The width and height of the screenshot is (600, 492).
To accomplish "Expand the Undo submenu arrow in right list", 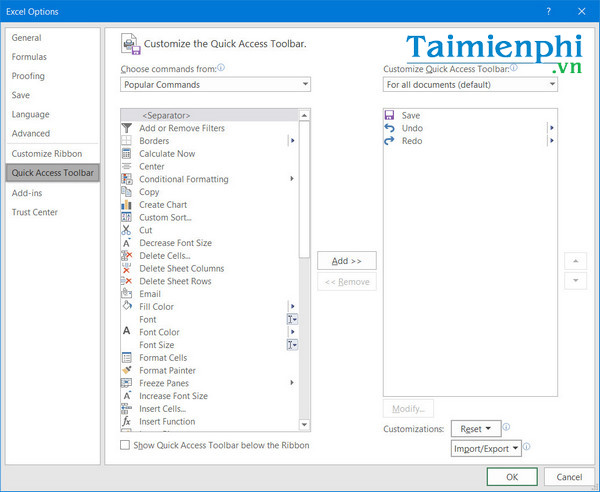I will click(x=552, y=128).
